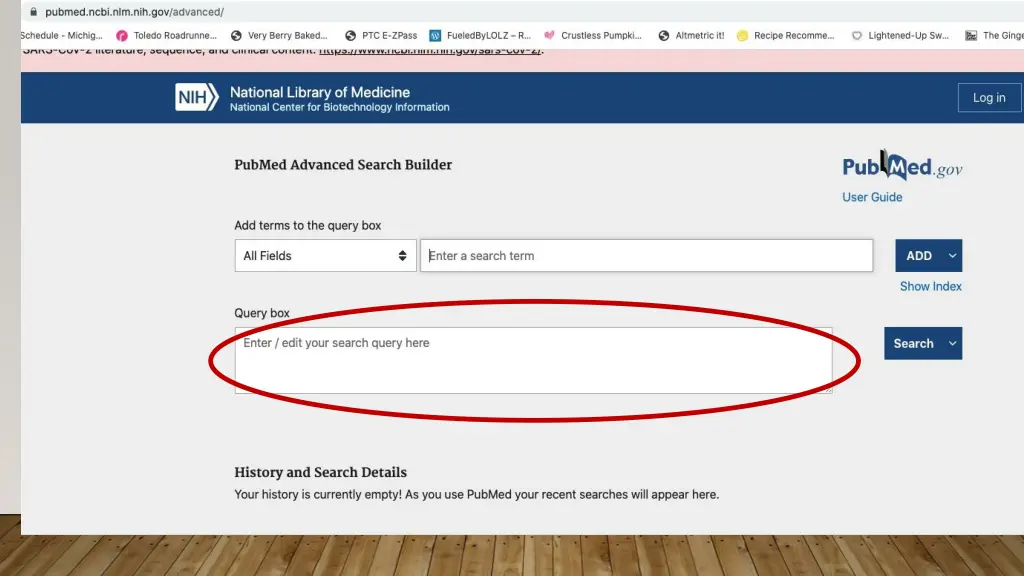Click the lock icon in address bar
The width and height of the screenshot is (1024, 576).
(x=33, y=12)
